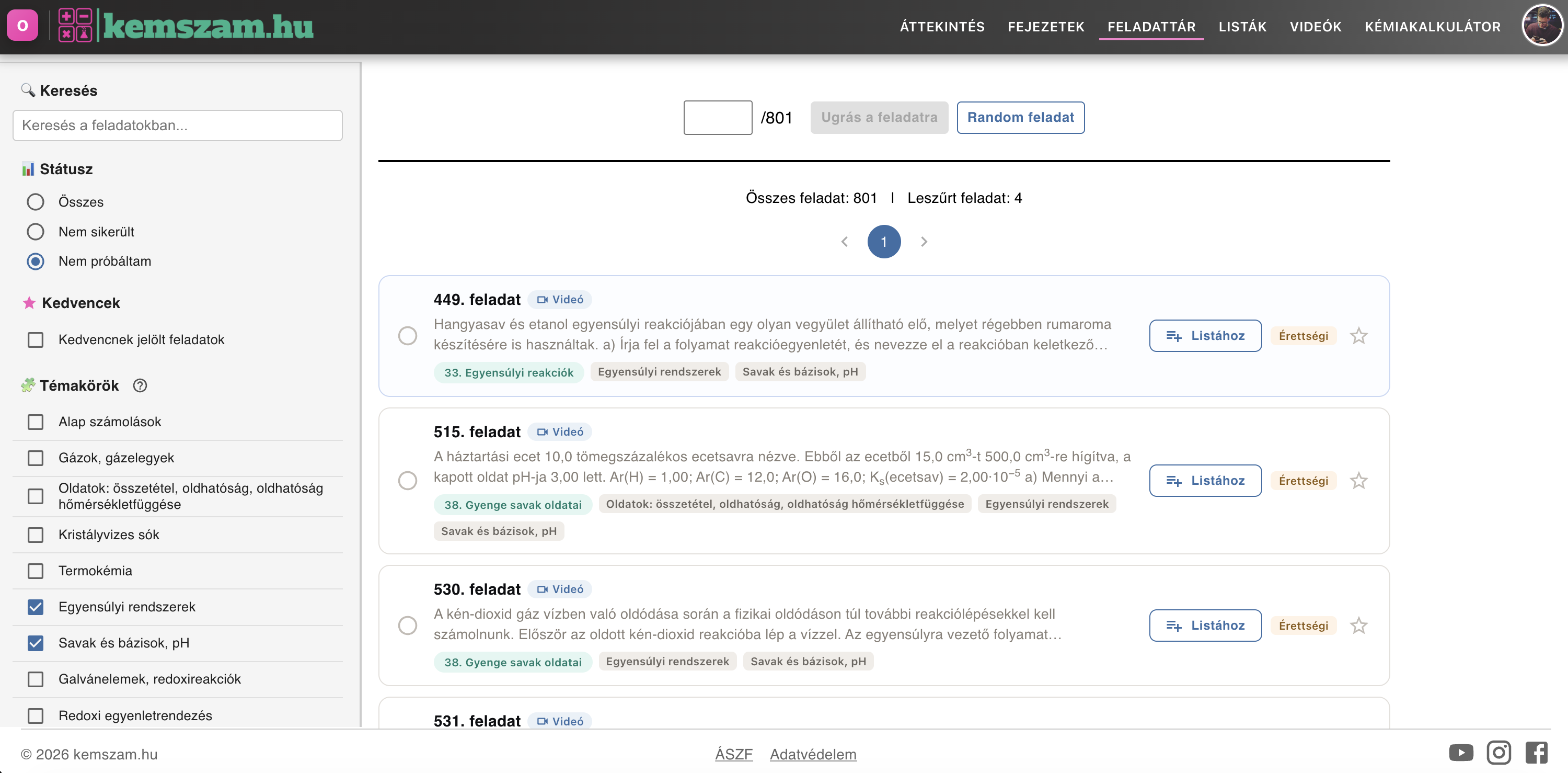Viewport: 1568px width, 773px height.
Task: Go to next page with right chevron
Action: click(924, 242)
